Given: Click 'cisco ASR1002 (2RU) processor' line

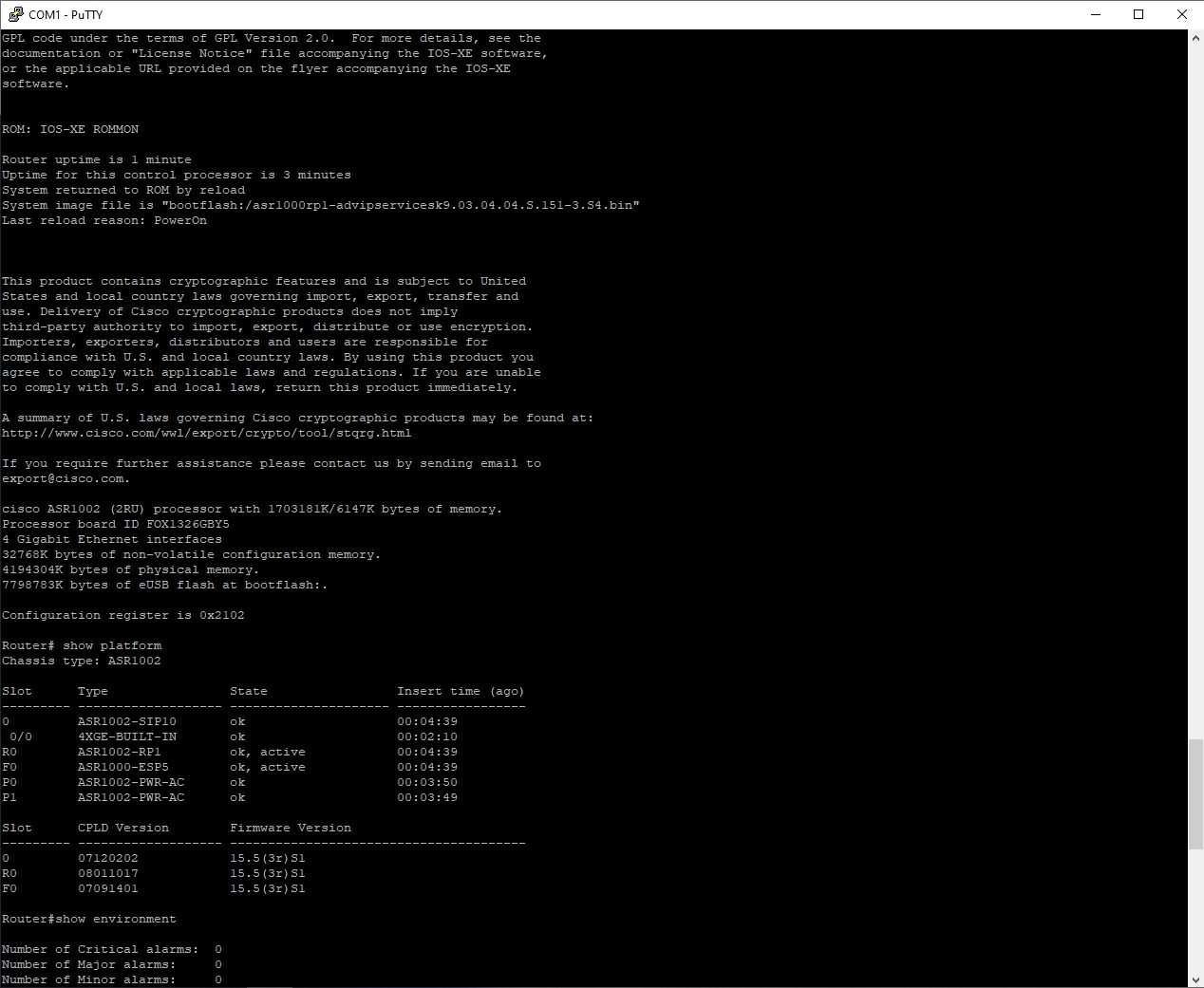Looking at the screenshot, I should pos(253,509).
